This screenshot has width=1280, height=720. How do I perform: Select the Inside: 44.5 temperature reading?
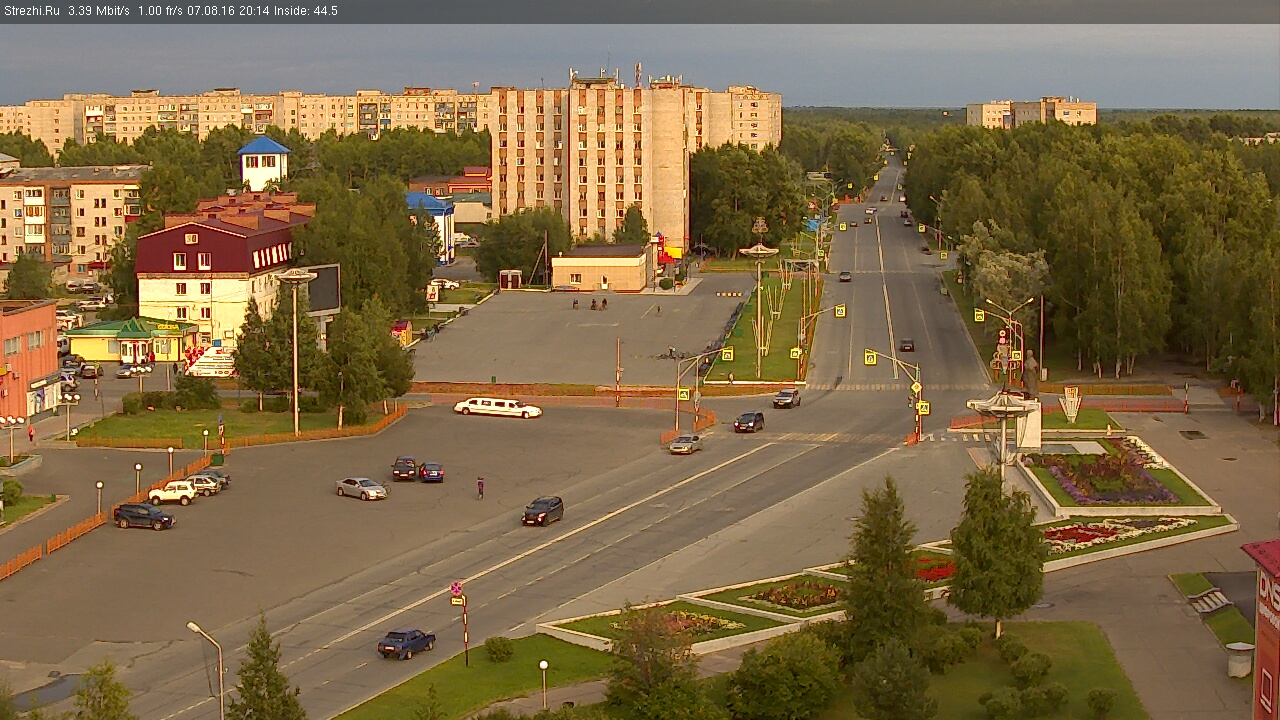click(x=305, y=11)
